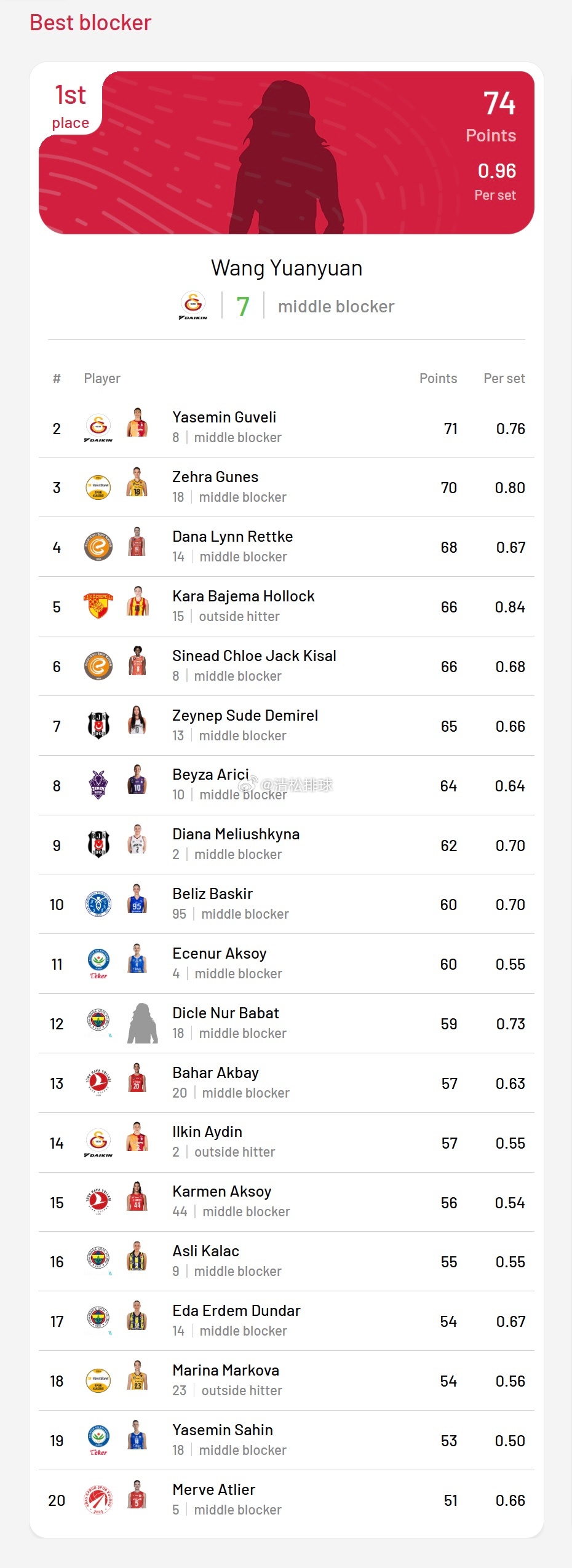Image resolution: width=572 pixels, height=1568 pixels.
Task: Sort by the Points column header
Action: pyautogui.click(x=438, y=378)
